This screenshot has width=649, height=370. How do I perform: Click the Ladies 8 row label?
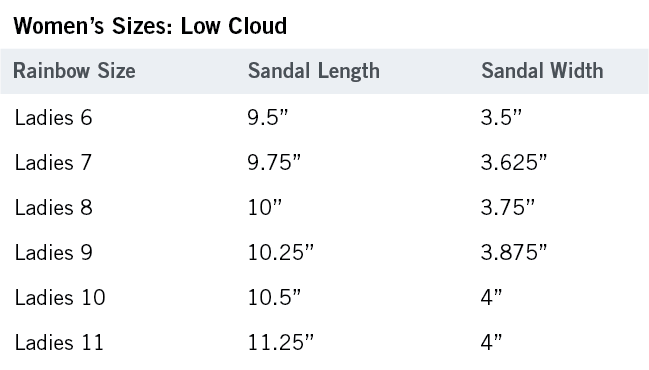point(53,207)
